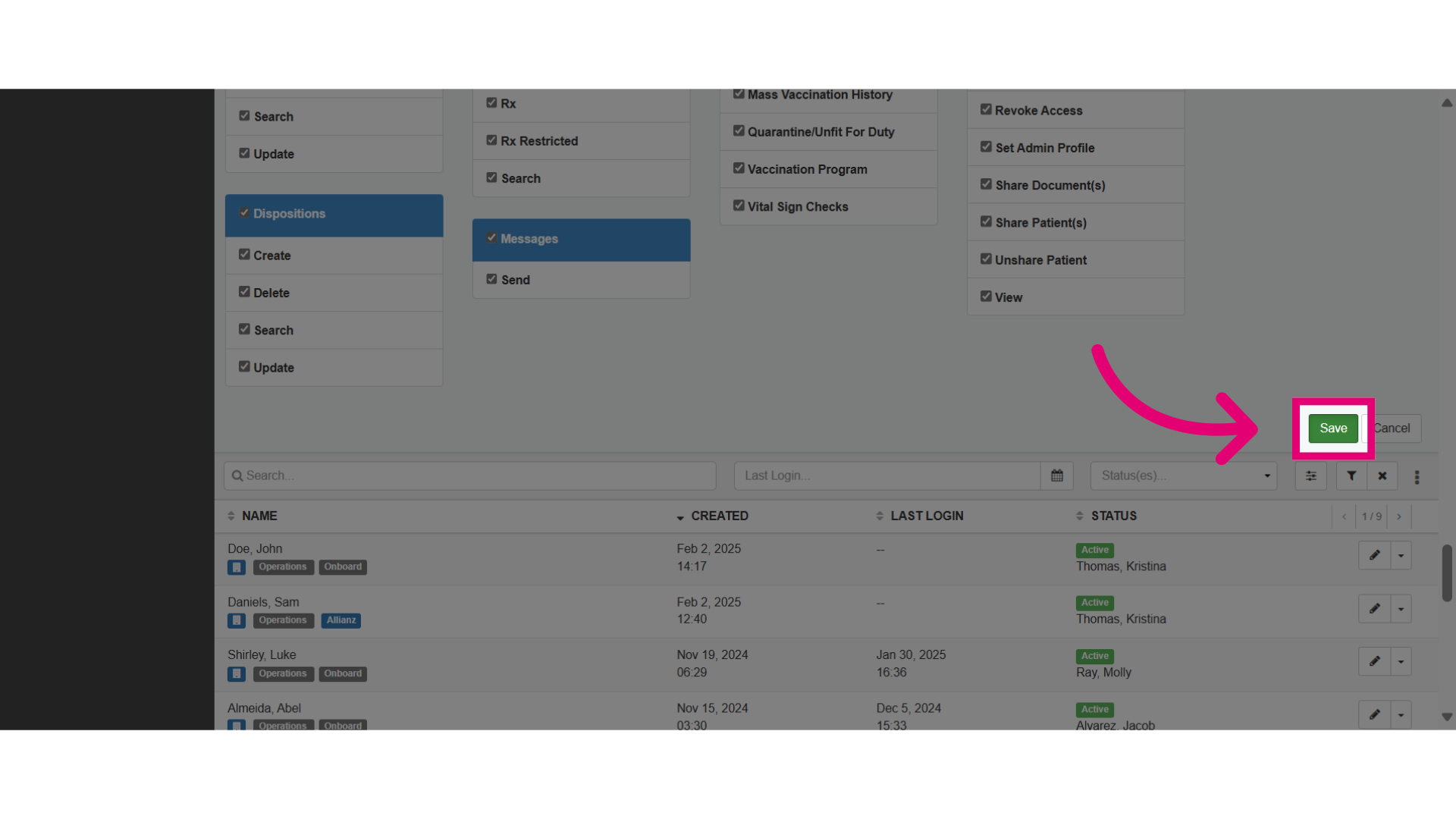
Task: Go to previous page of user list
Action: pos(1345,516)
